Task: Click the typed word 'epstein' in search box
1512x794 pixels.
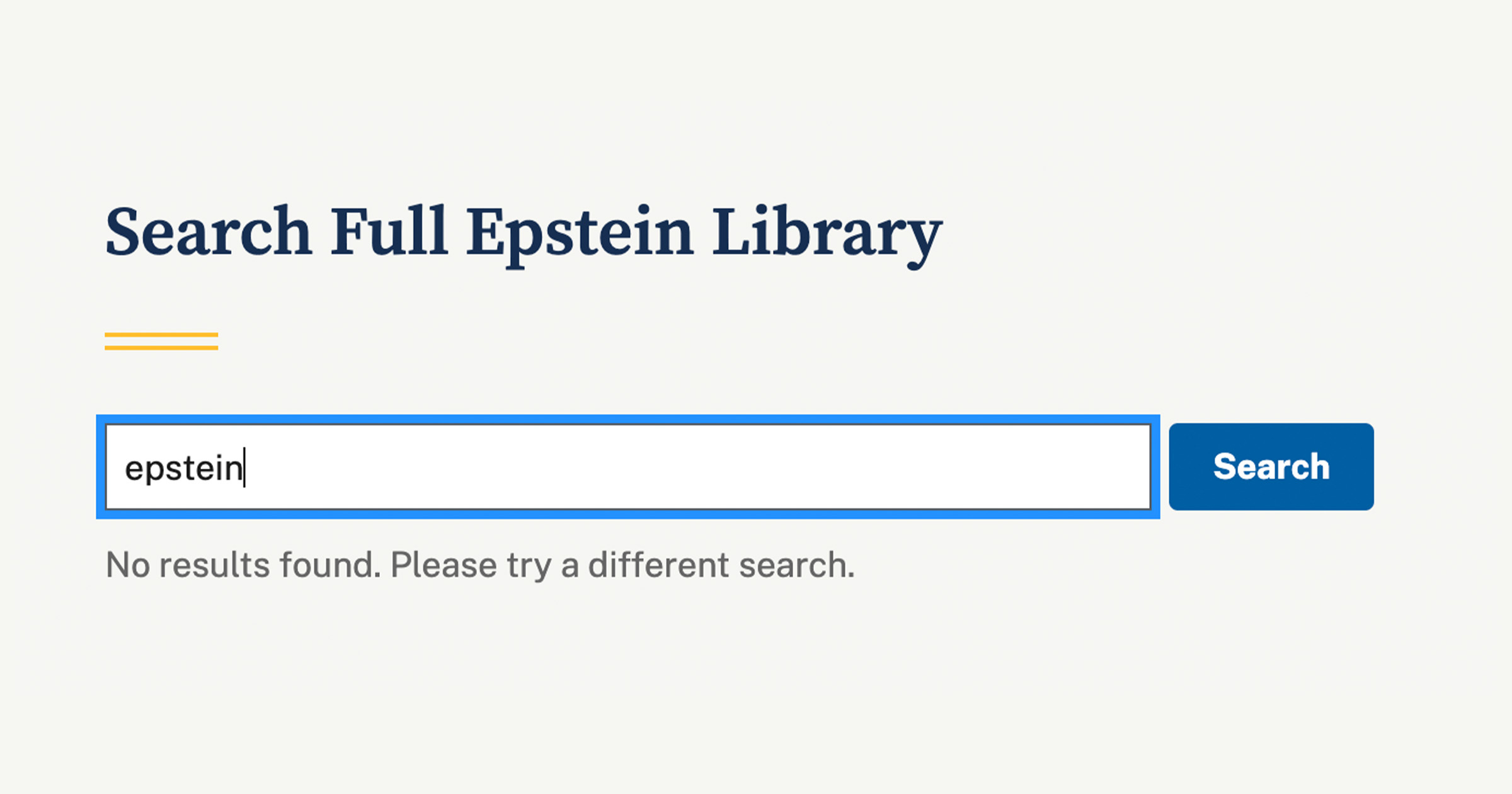Action: tap(183, 468)
